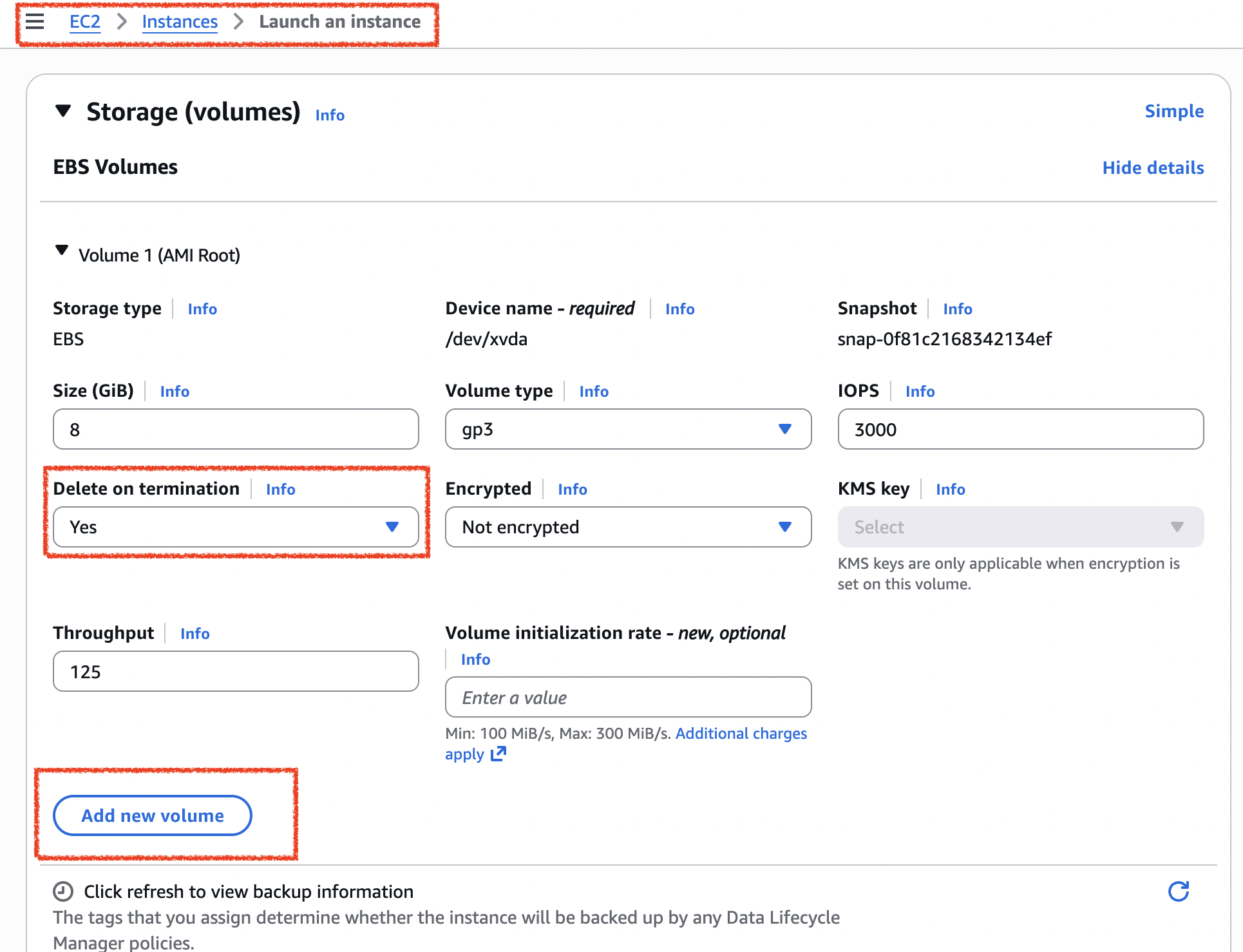Collapse the Storage (volumes) section
Viewport: 1243px width, 952px height.
63,111
